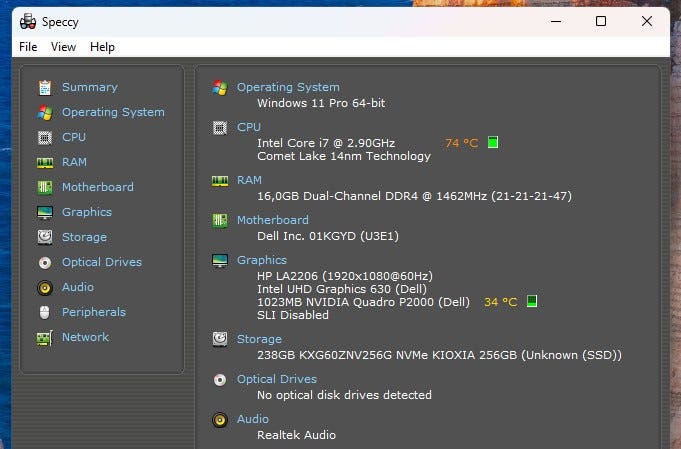Click the CPU heading link in summary
Screen dimensions: 681x449
click(x=249, y=127)
